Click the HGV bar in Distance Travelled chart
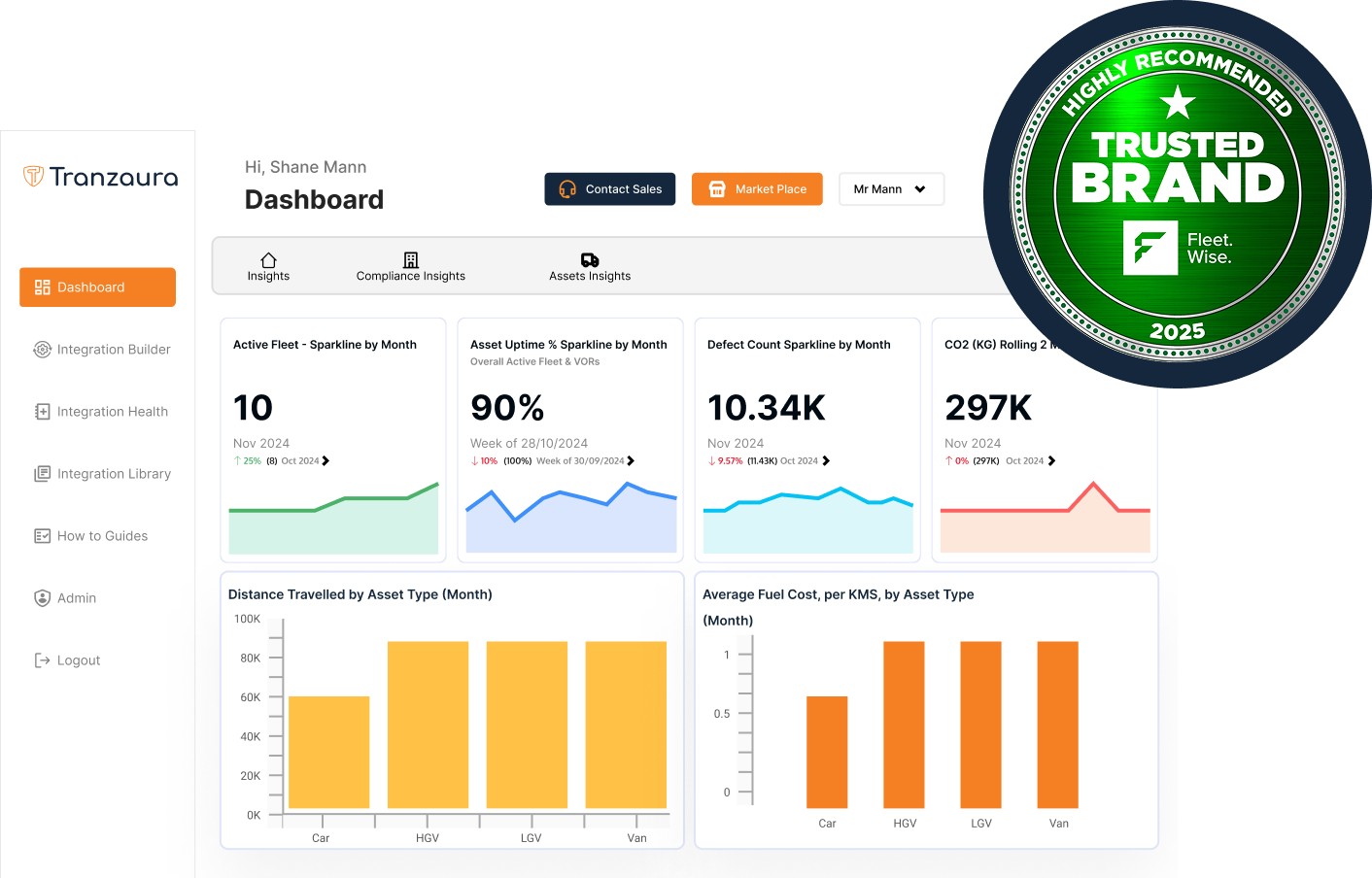The image size is (1372, 878). [x=429, y=725]
